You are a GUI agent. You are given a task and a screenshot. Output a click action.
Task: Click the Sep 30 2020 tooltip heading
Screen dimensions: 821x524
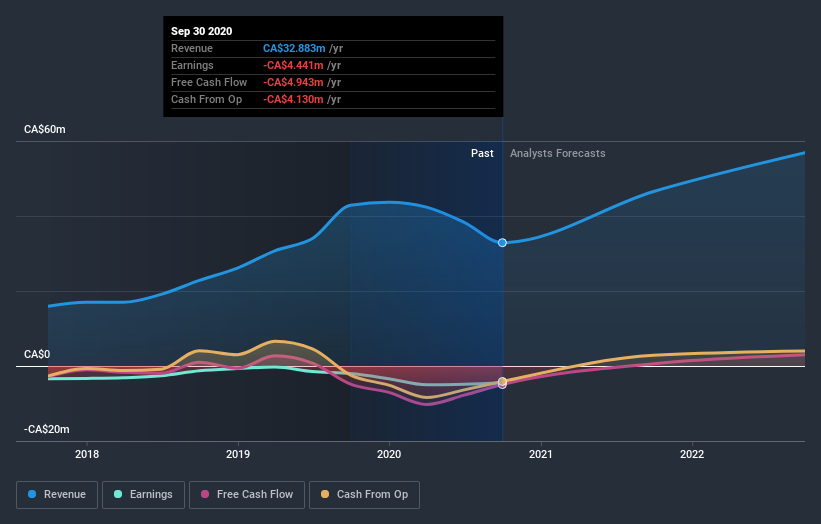click(x=202, y=31)
